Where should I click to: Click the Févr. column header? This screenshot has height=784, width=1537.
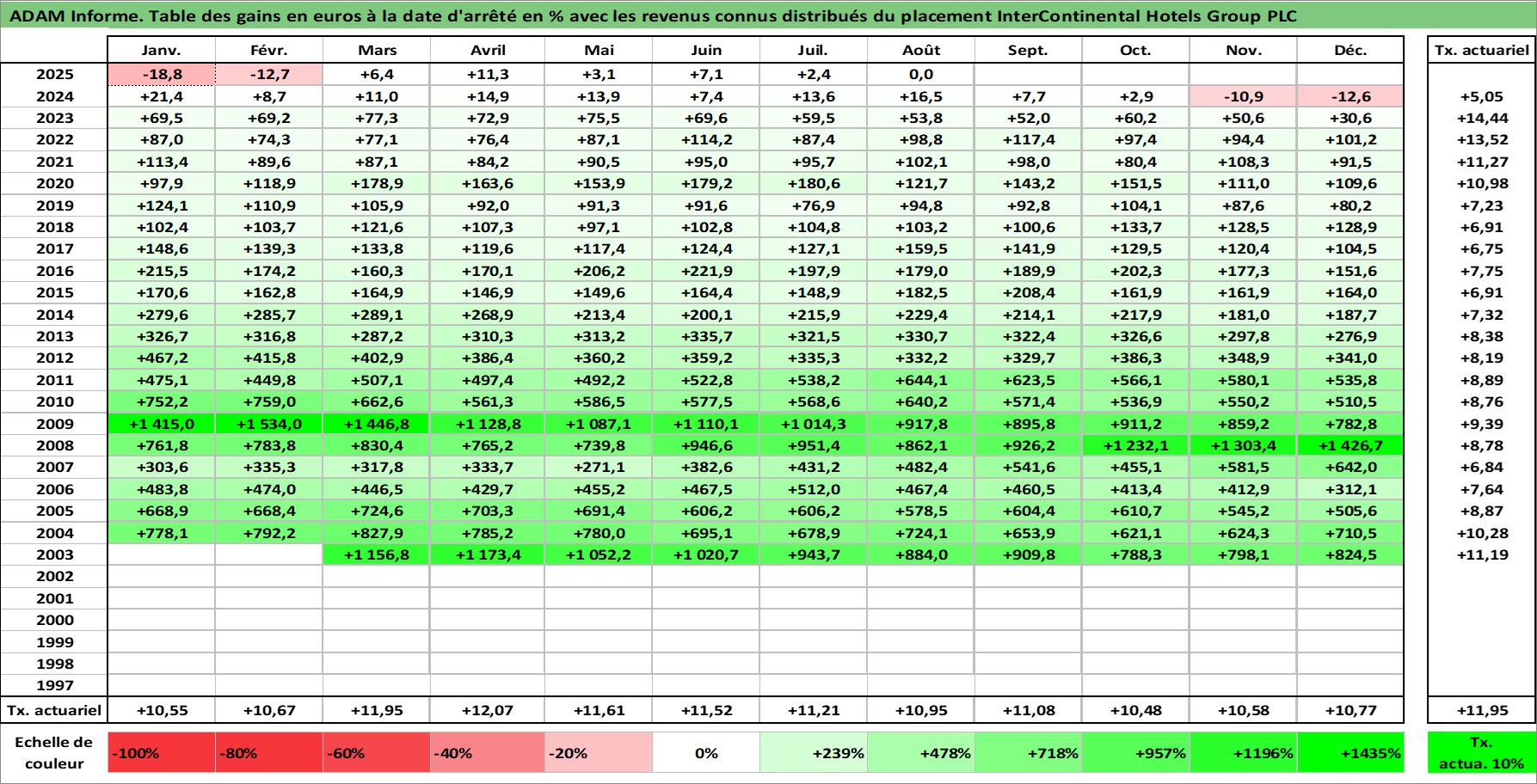268,50
